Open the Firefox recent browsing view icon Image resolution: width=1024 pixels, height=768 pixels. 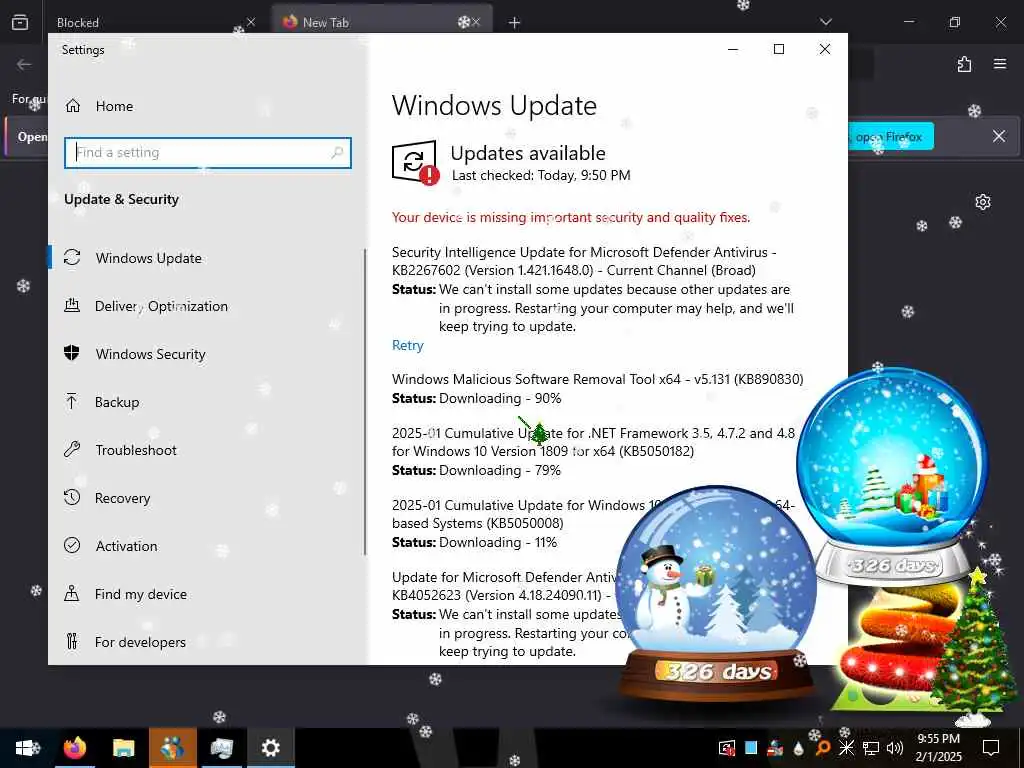[20, 22]
